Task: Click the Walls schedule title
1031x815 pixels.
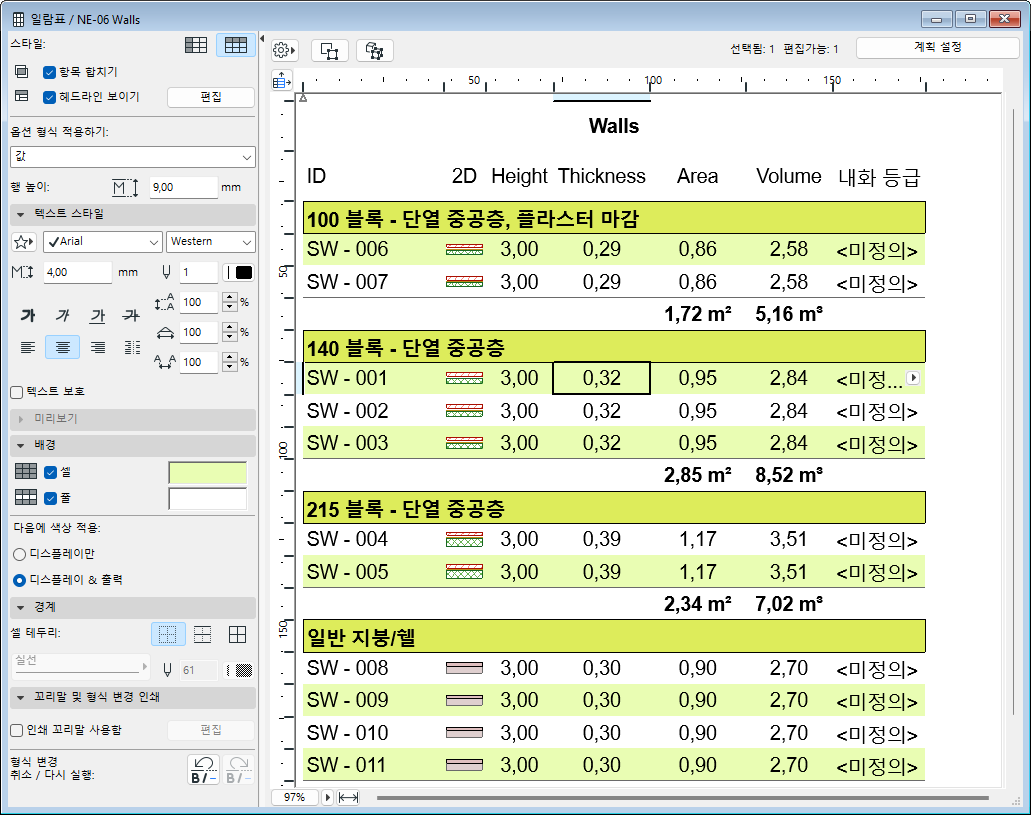Action: coord(613,126)
